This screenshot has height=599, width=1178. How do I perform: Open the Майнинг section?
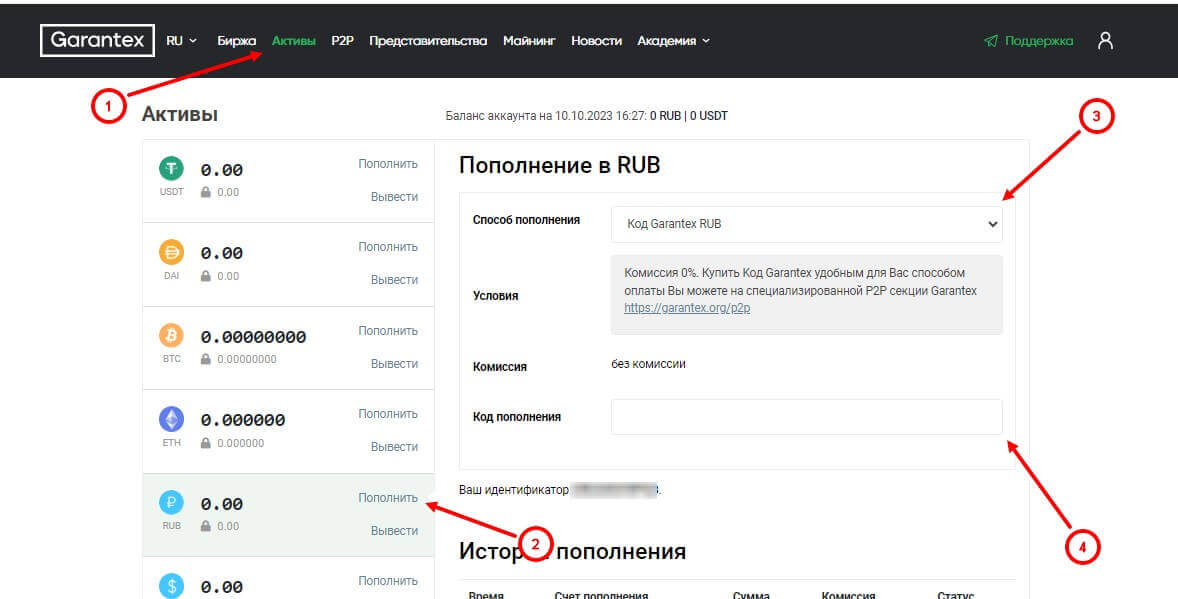(529, 41)
